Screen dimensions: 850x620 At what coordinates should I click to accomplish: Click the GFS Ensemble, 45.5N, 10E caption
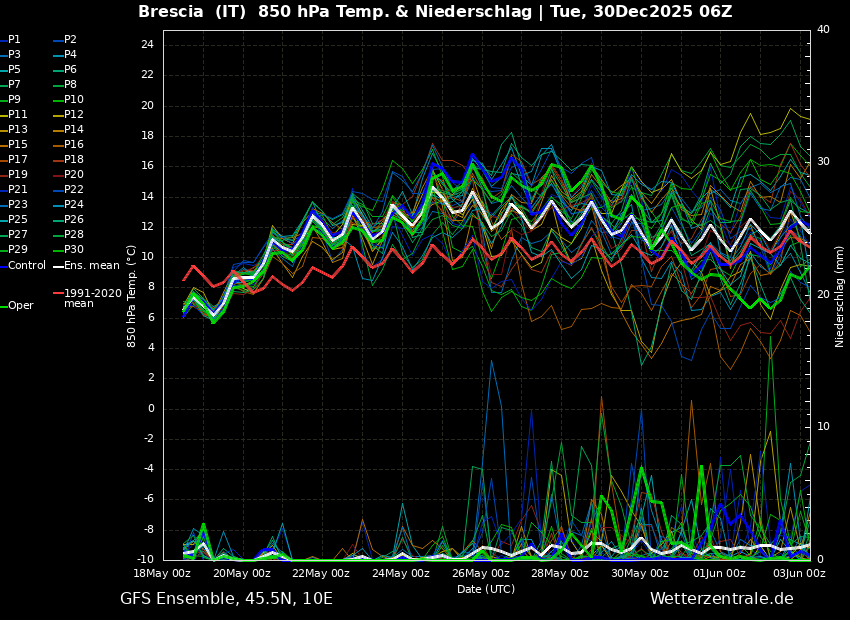point(226,599)
